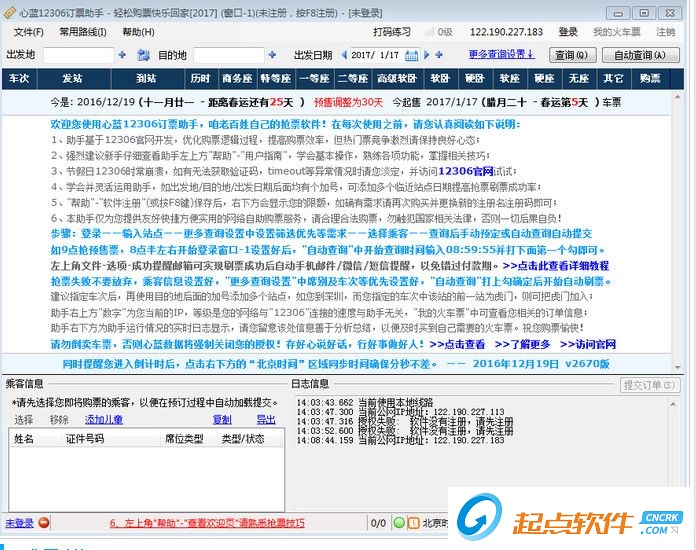Viewport: 696px width, 550px height.
Task: Click the 无座 column header
Action: [x=579, y=79]
